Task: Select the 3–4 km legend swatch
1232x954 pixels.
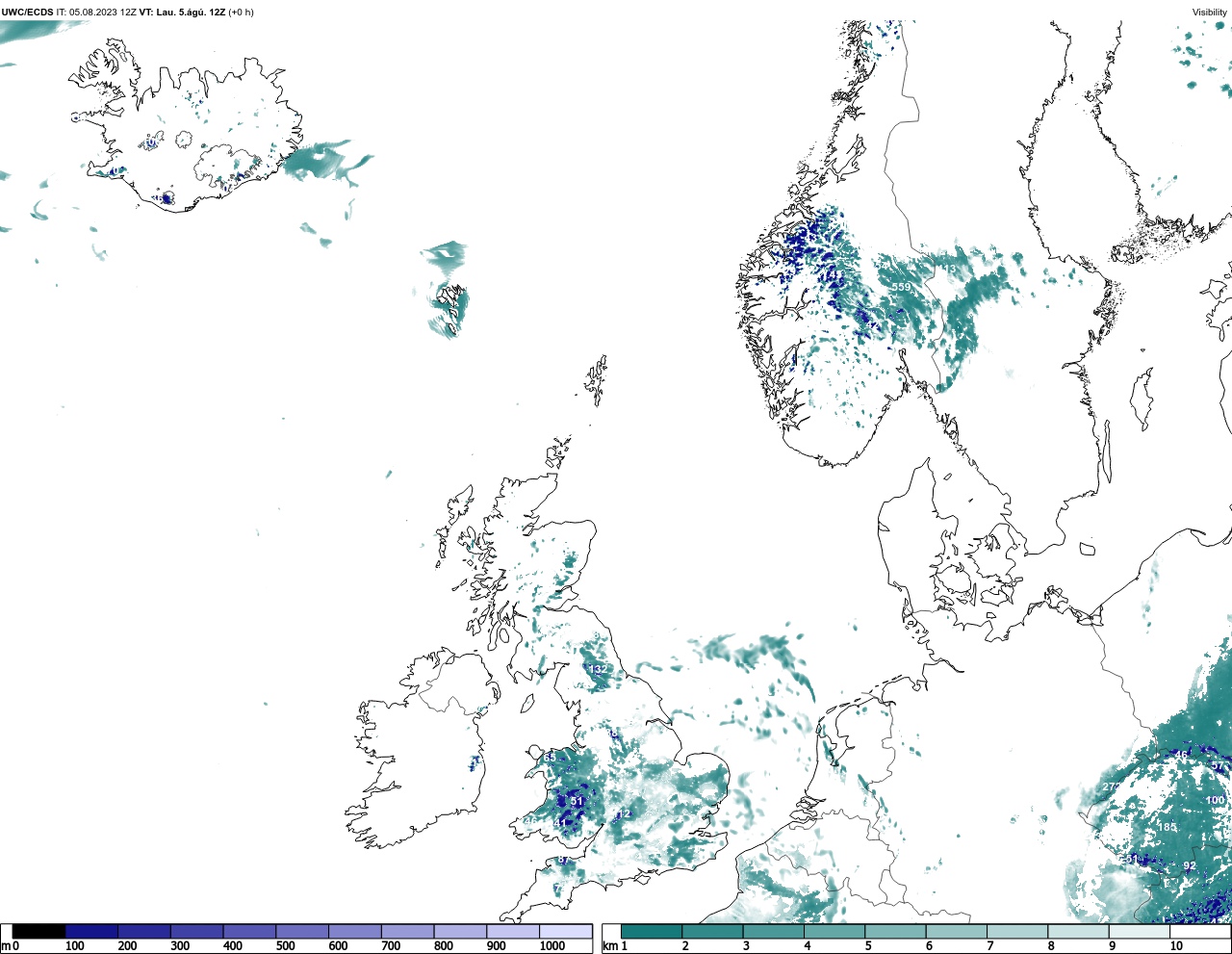Action: pyautogui.click(x=773, y=931)
